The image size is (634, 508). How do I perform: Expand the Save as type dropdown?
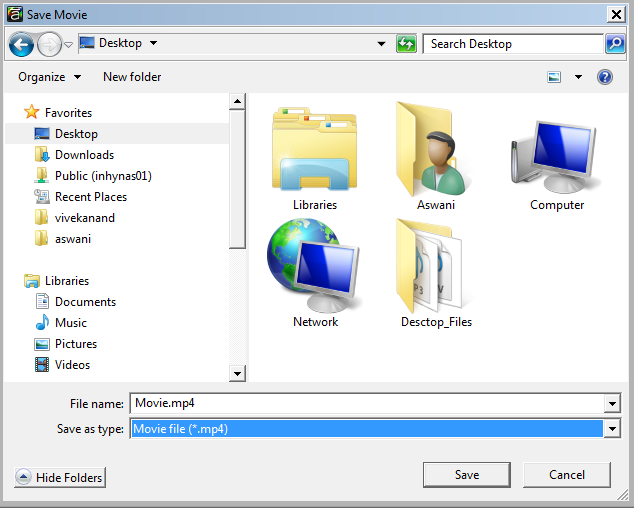(612, 429)
